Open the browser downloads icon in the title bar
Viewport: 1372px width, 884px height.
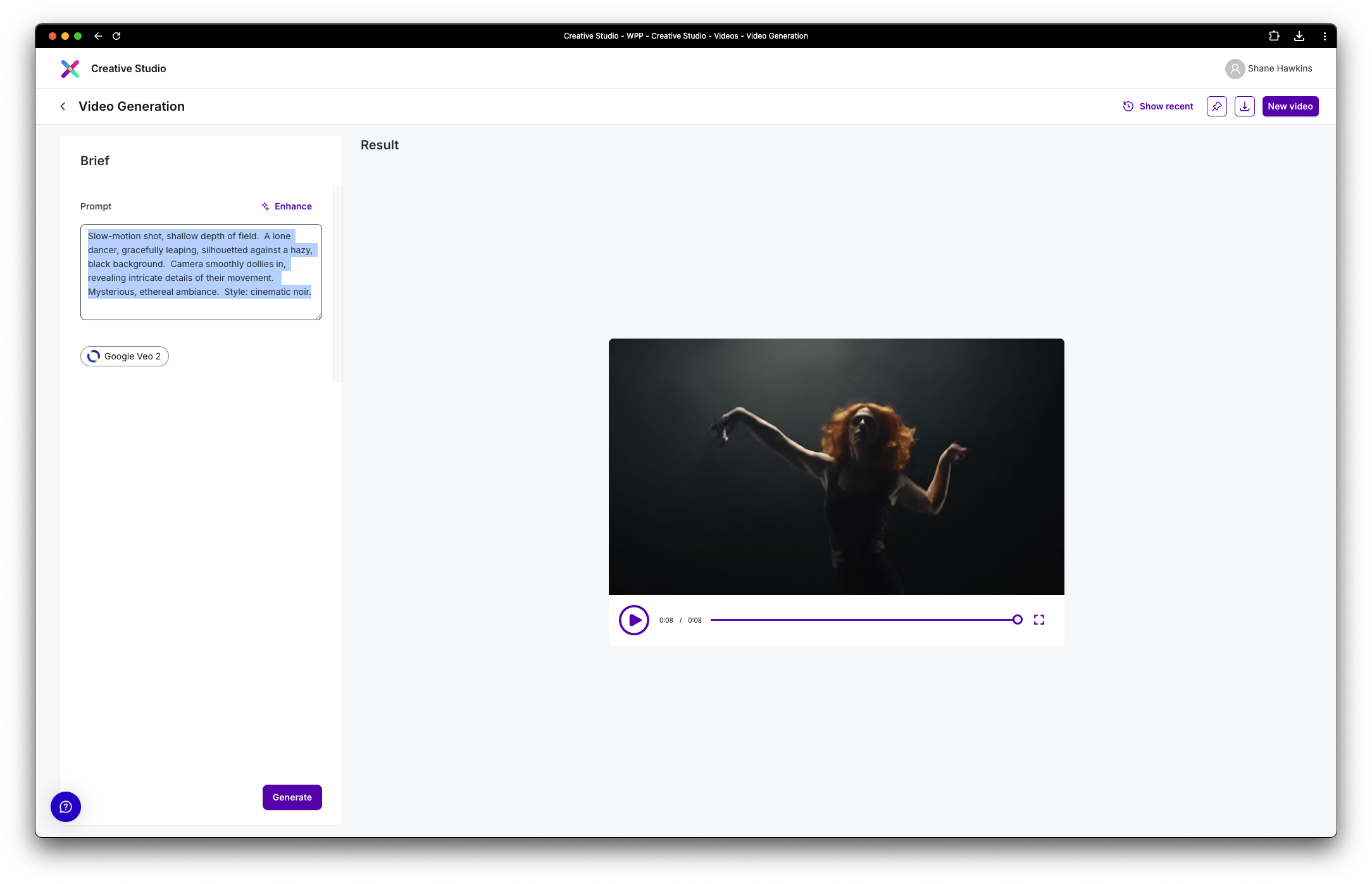[1299, 36]
